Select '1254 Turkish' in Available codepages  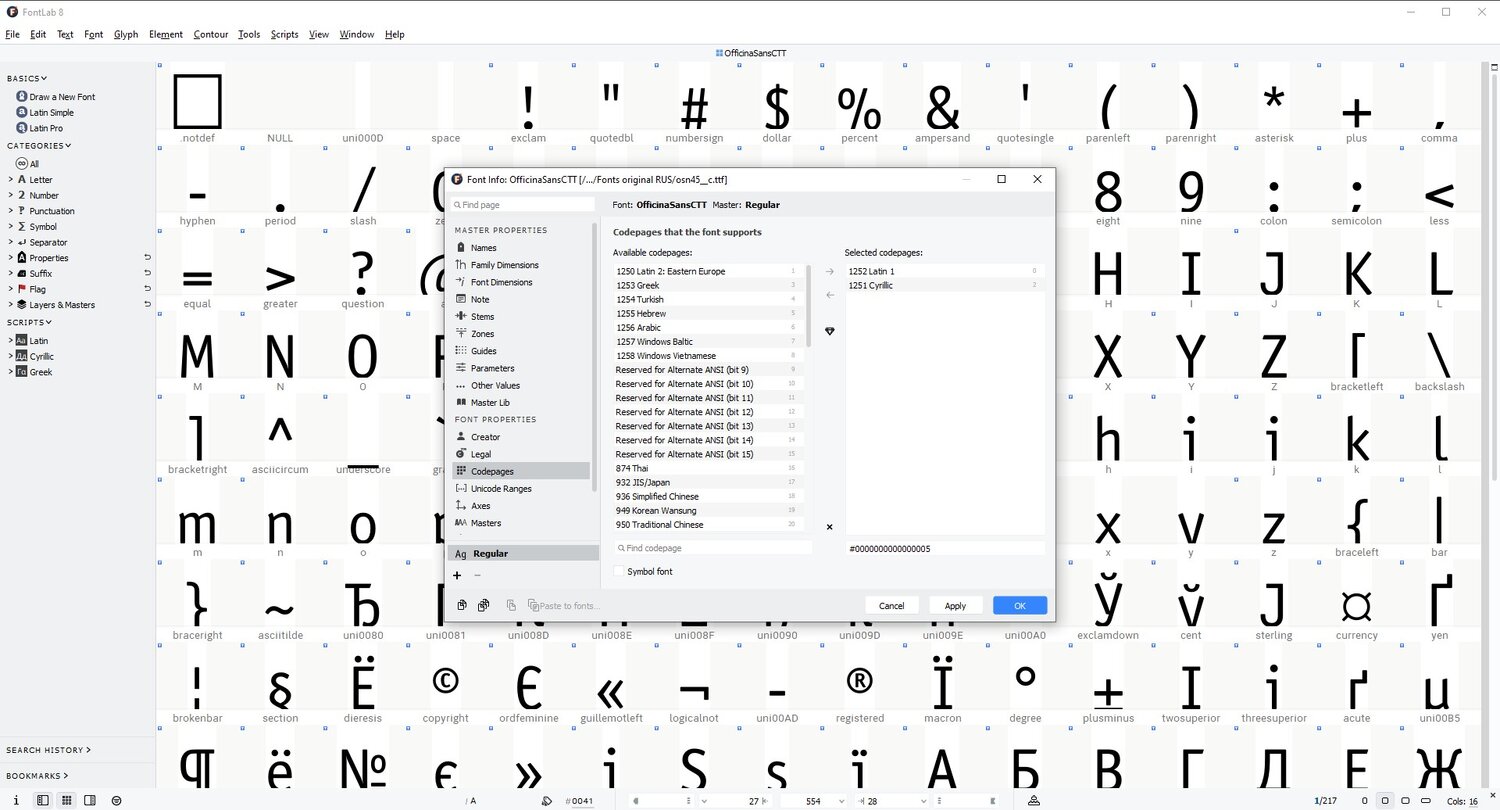coord(707,299)
